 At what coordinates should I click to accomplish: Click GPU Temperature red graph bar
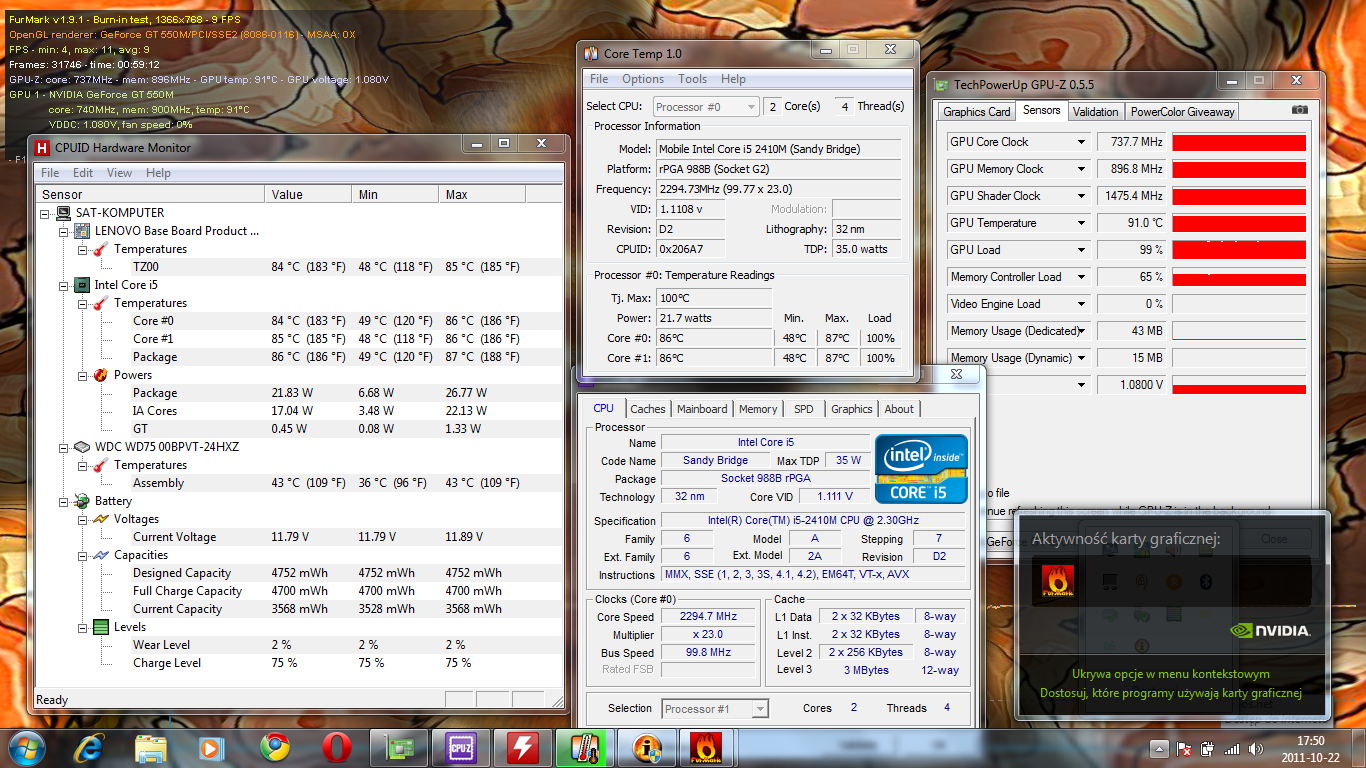1239,223
